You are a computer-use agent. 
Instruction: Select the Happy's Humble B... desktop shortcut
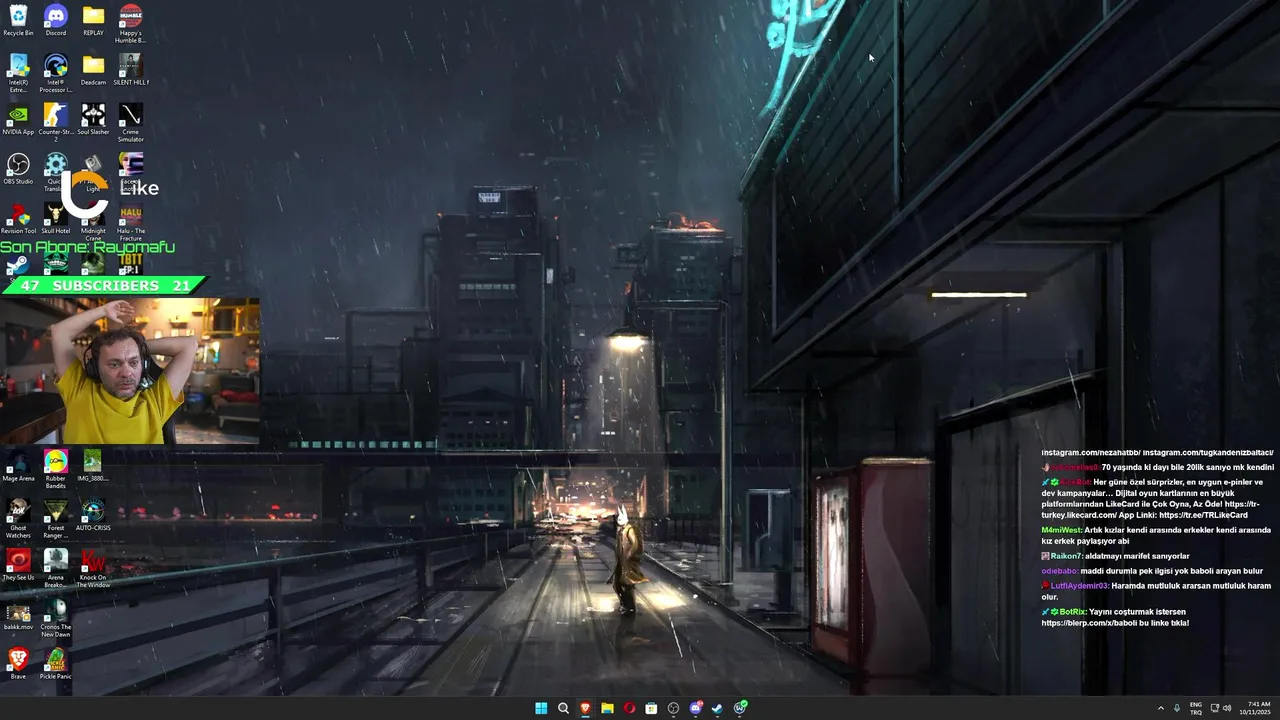pyautogui.click(x=130, y=24)
